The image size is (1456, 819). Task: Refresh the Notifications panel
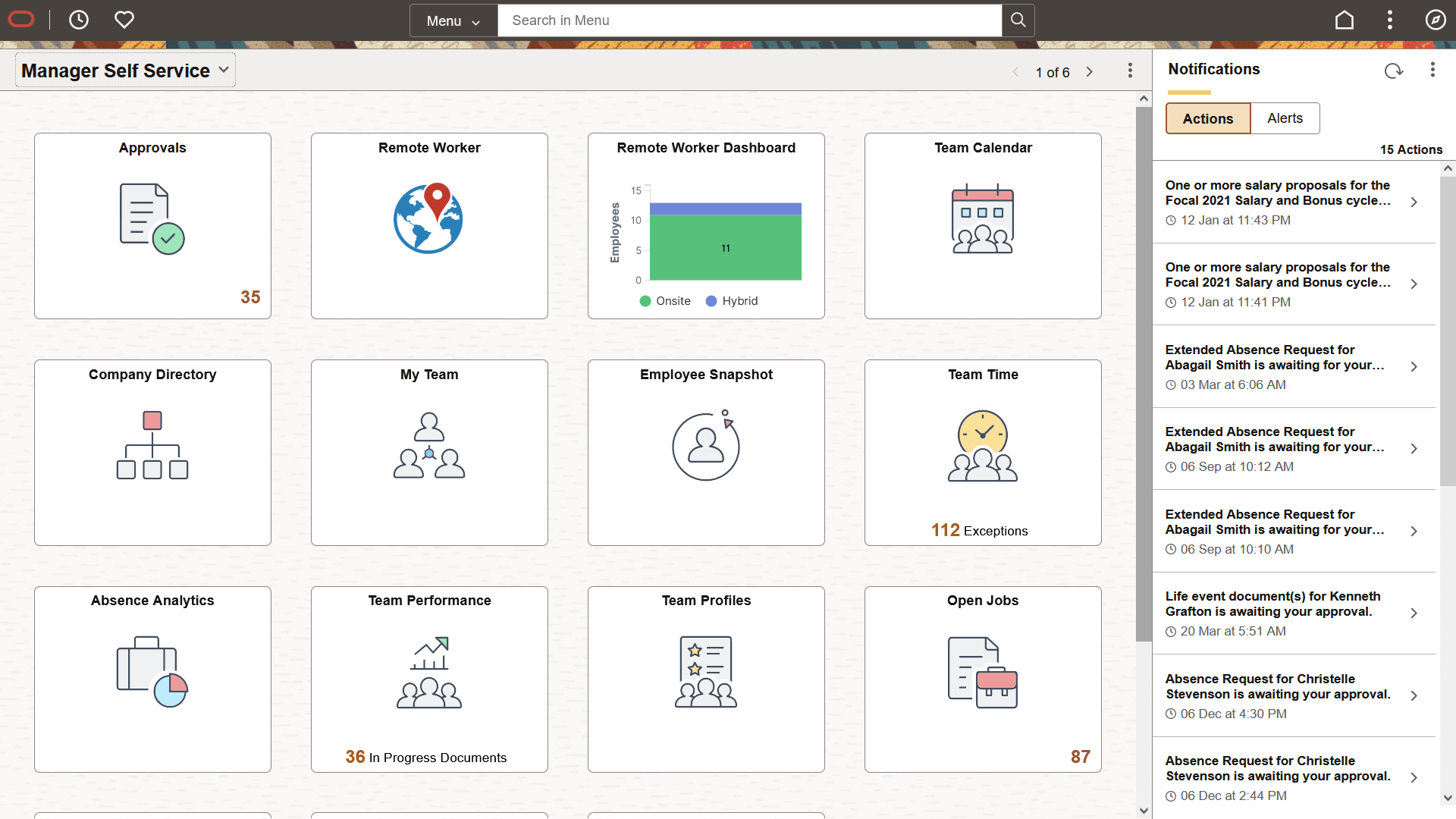(1393, 71)
